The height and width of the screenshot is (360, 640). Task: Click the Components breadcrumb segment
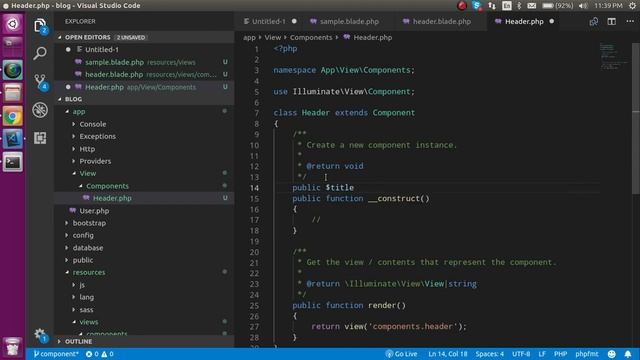tap(311, 38)
